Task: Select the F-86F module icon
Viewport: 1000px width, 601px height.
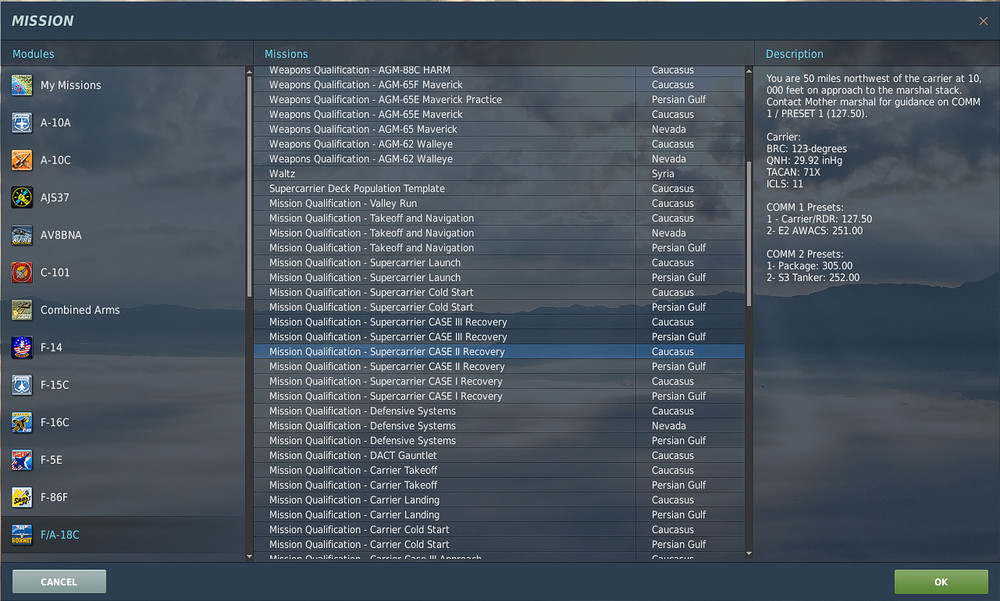Action: pos(22,498)
